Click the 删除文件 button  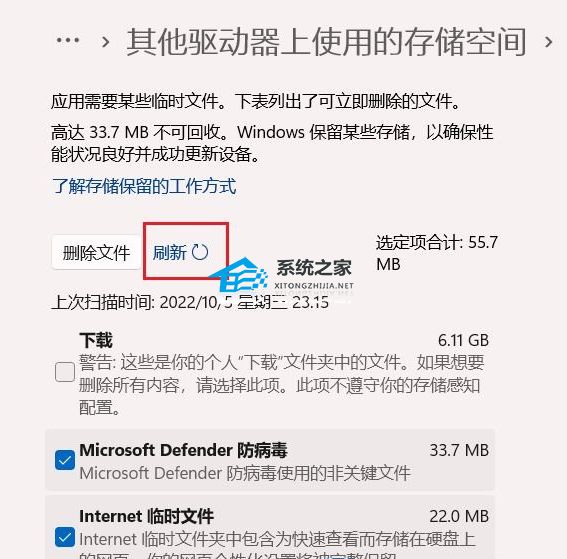point(96,252)
